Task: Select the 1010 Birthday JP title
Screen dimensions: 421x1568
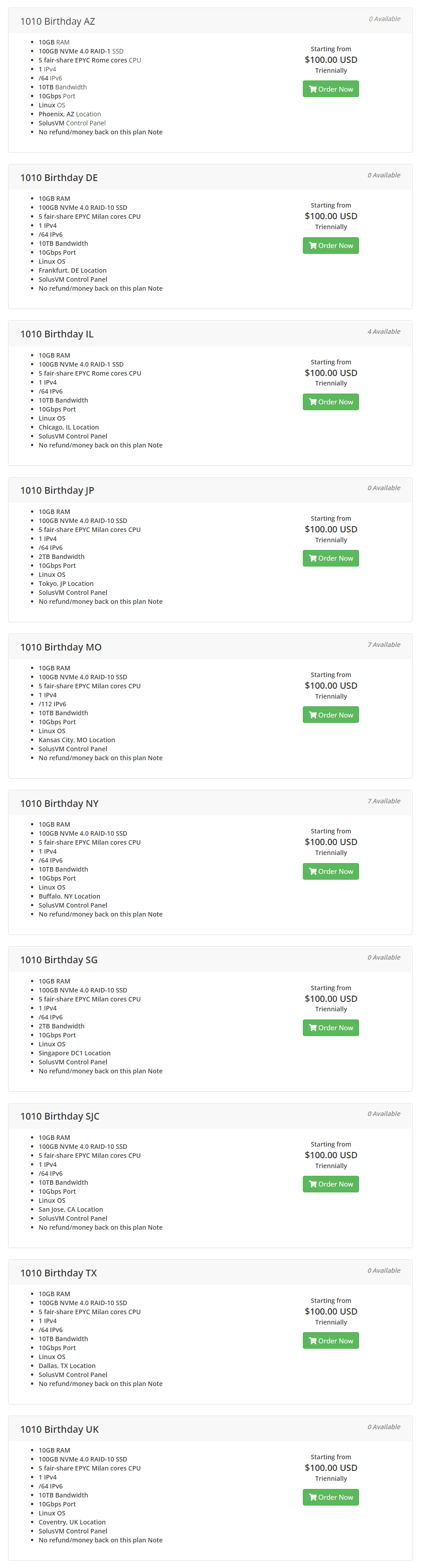Action: (x=57, y=491)
